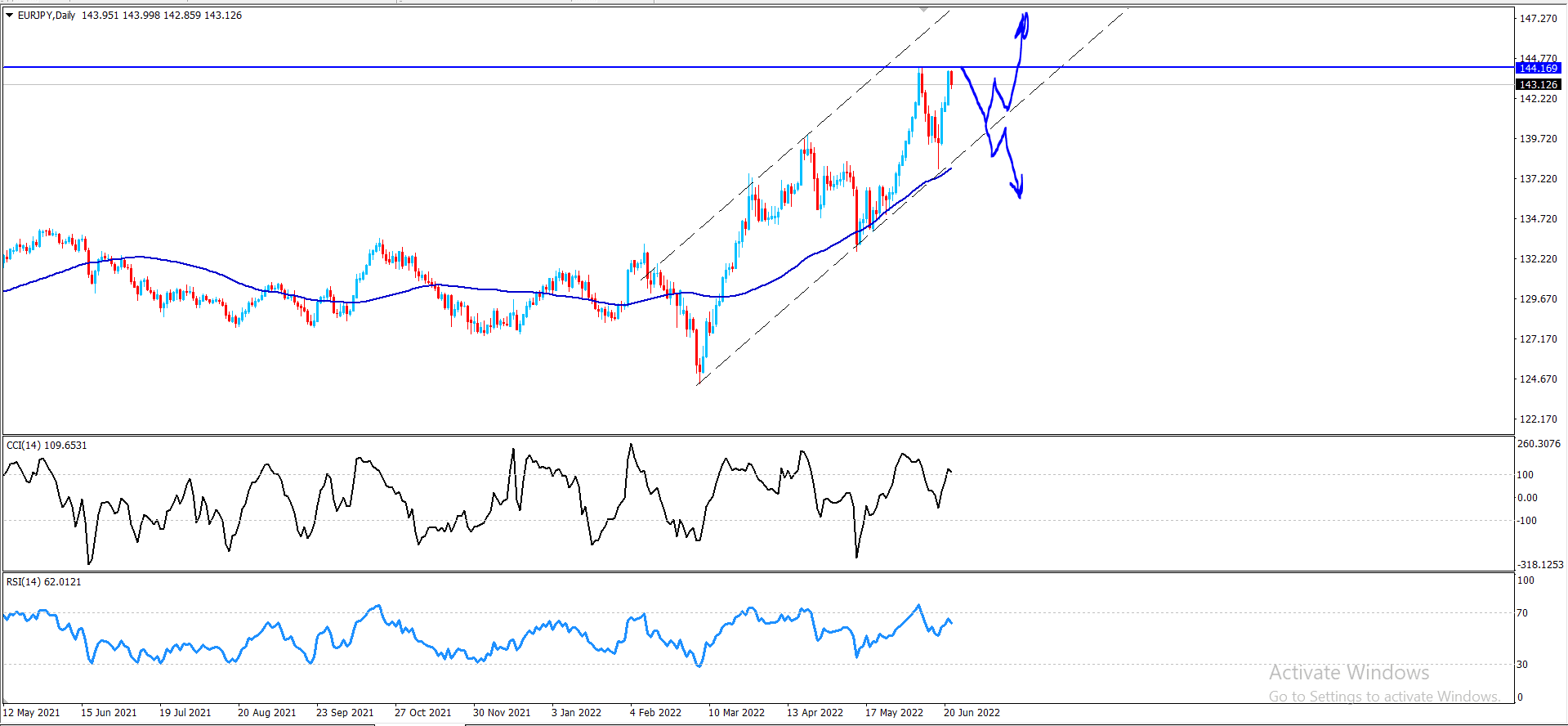Click the 124.670 price axis value
Viewport: 1568px width, 726px height.
[1538, 379]
